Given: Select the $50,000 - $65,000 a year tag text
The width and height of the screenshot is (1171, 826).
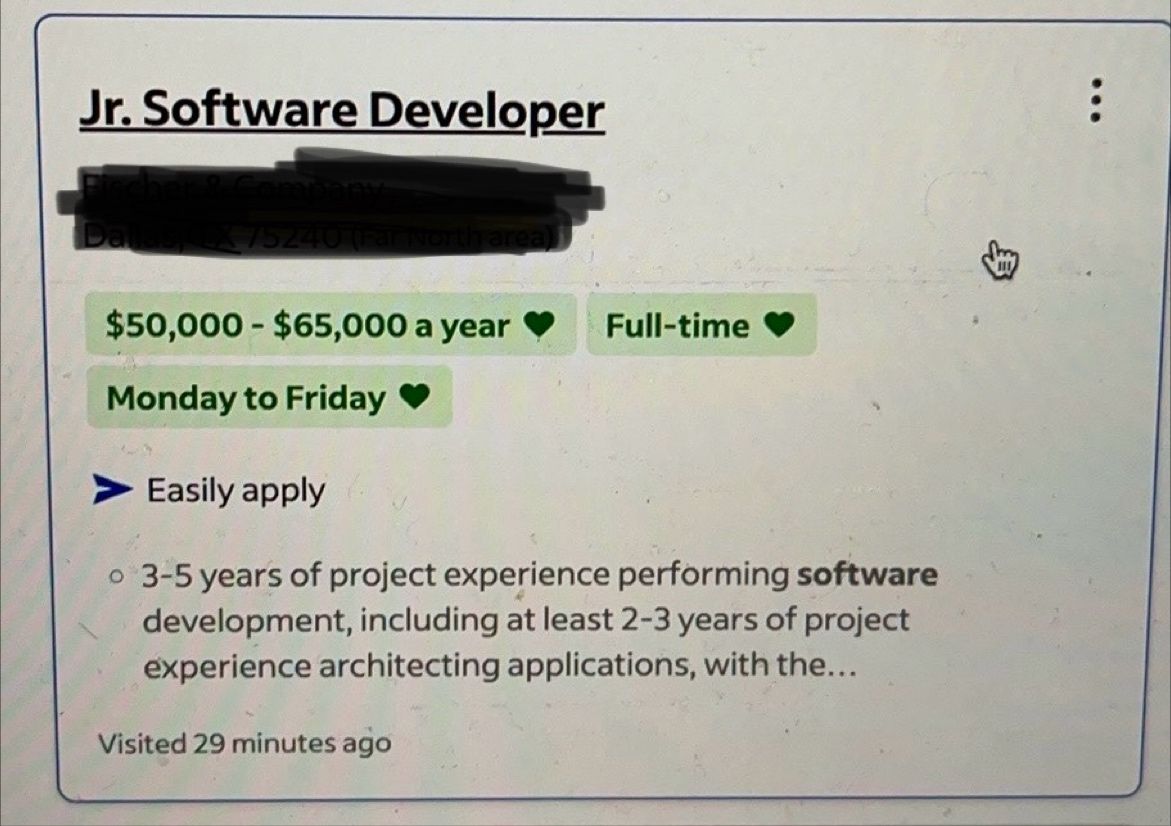Looking at the screenshot, I should 307,326.
